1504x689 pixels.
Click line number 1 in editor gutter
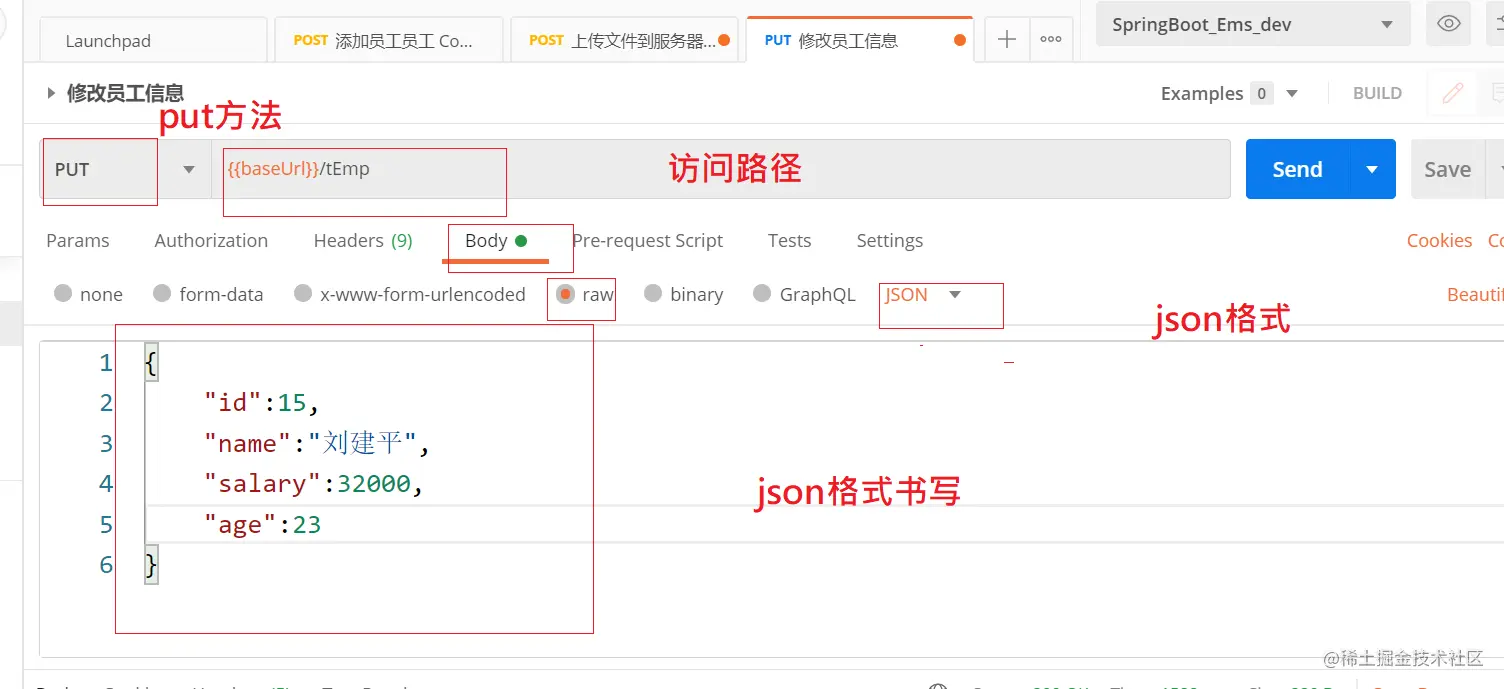click(106, 362)
